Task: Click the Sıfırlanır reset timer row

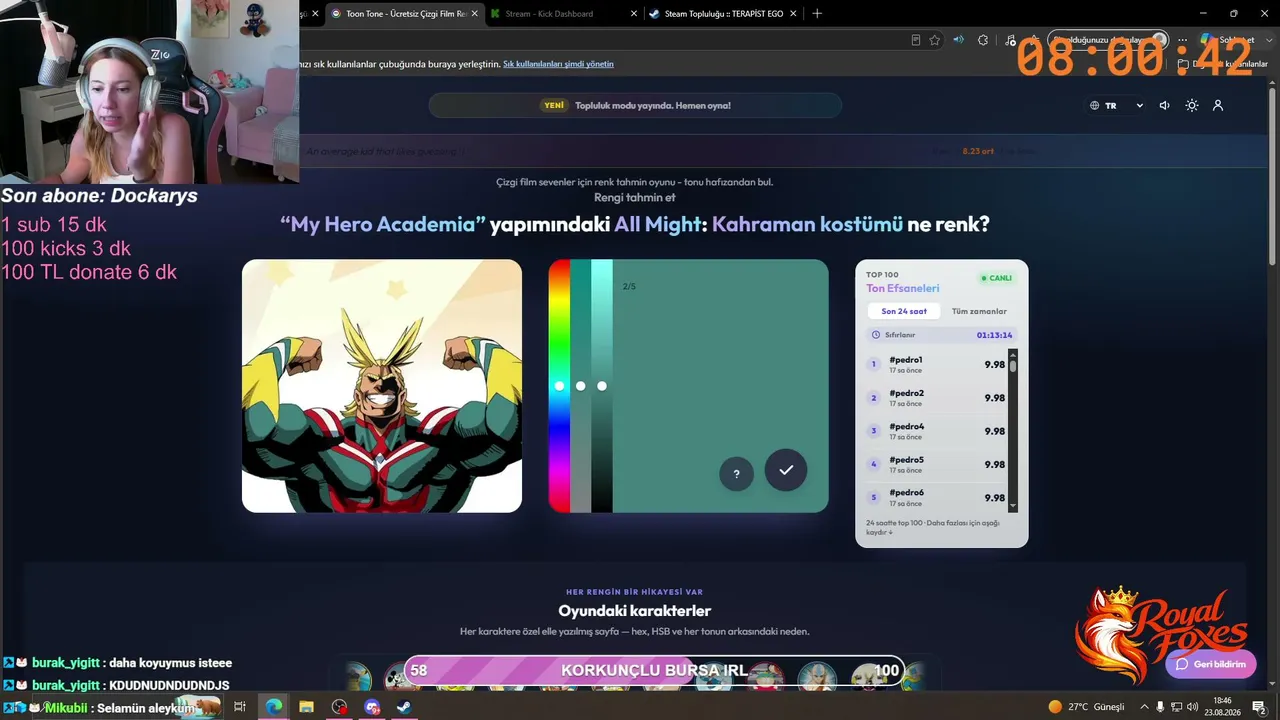Action: coord(942,335)
